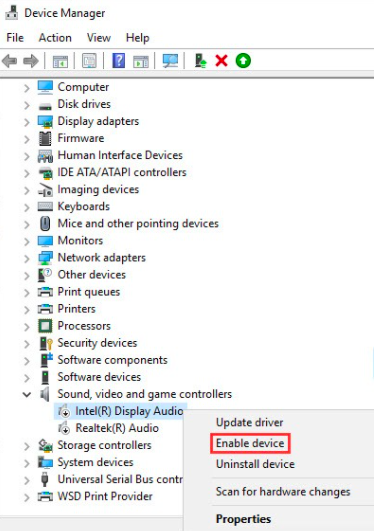Click the Computer category icon
Viewport: 374px width, 531px height.
click(x=45, y=87)
